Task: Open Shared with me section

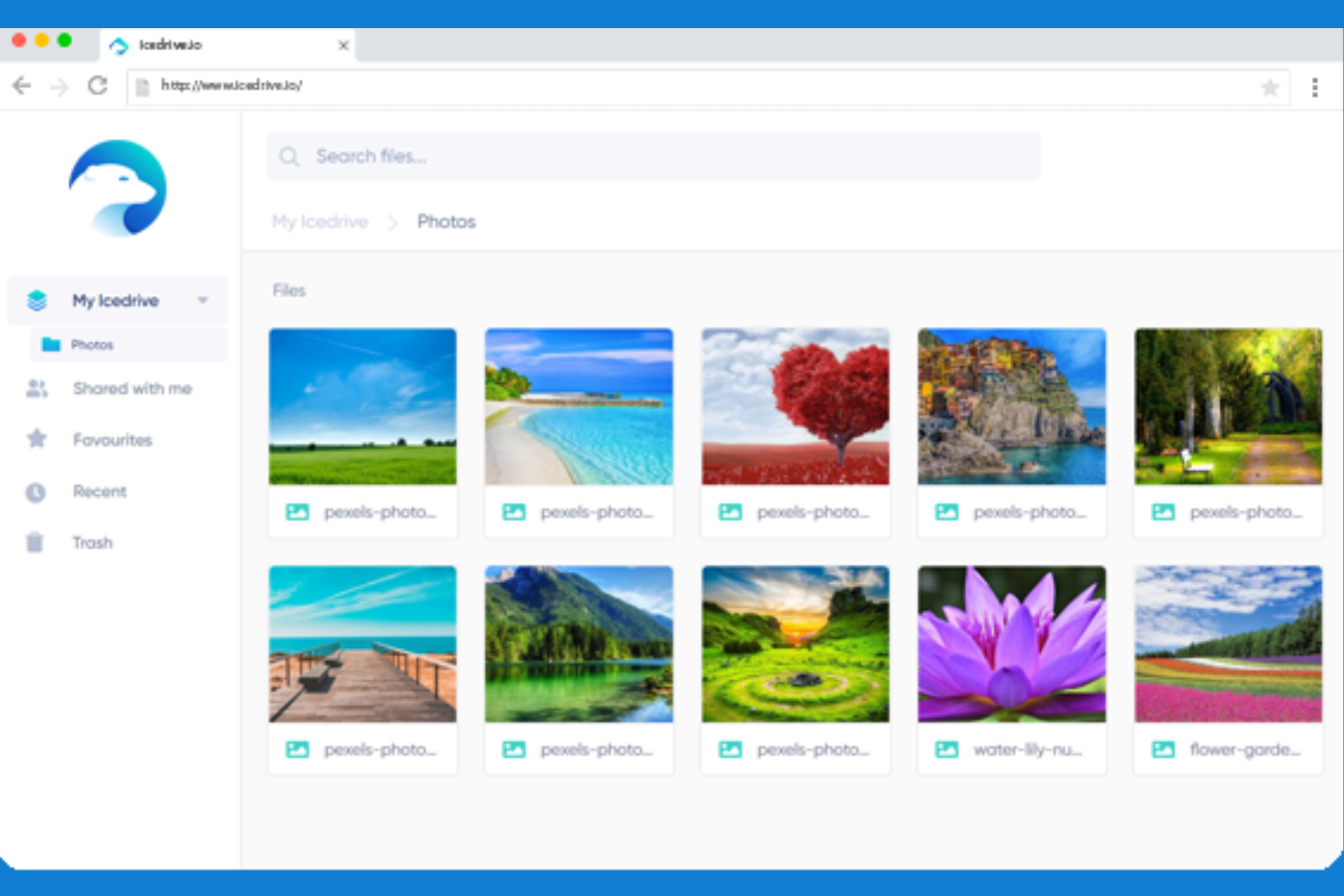Action: click(x=132, y=389)
